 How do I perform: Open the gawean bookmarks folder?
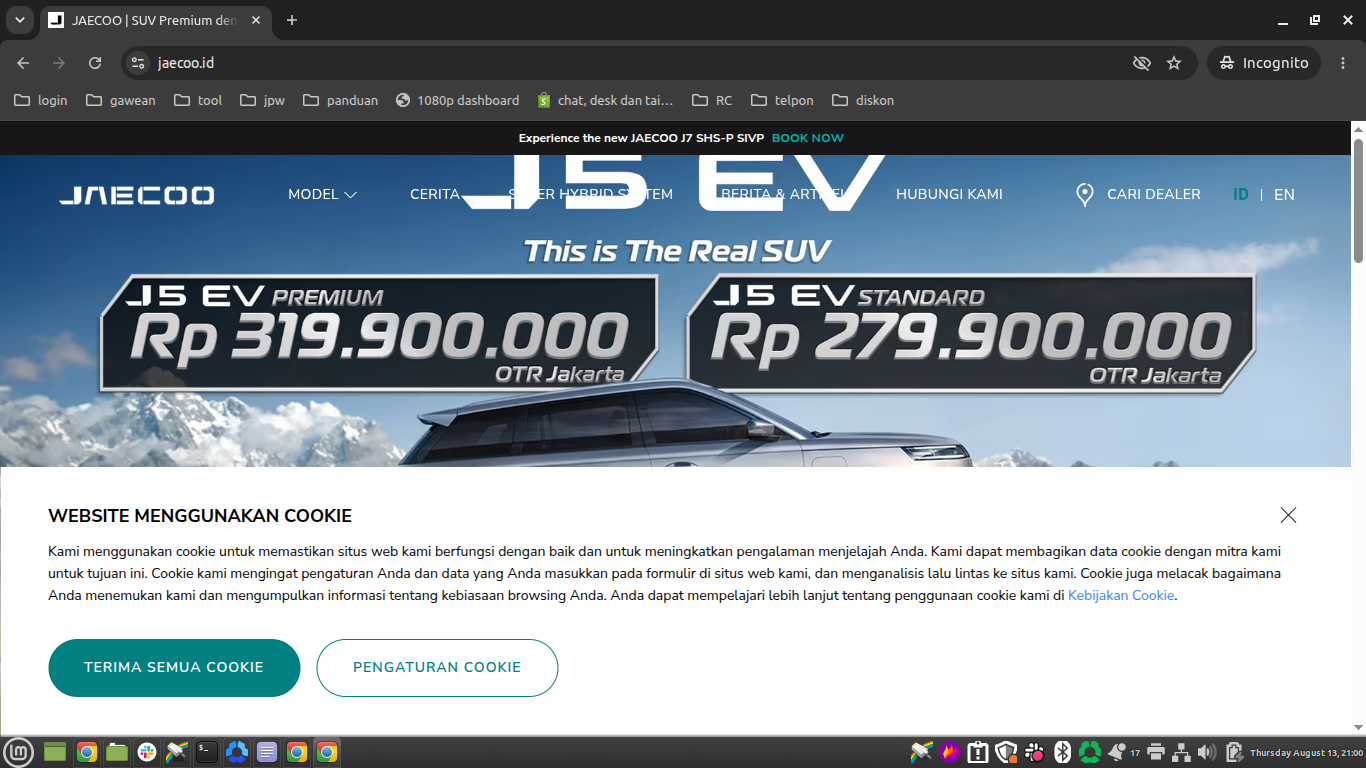(x=121, y=100)
